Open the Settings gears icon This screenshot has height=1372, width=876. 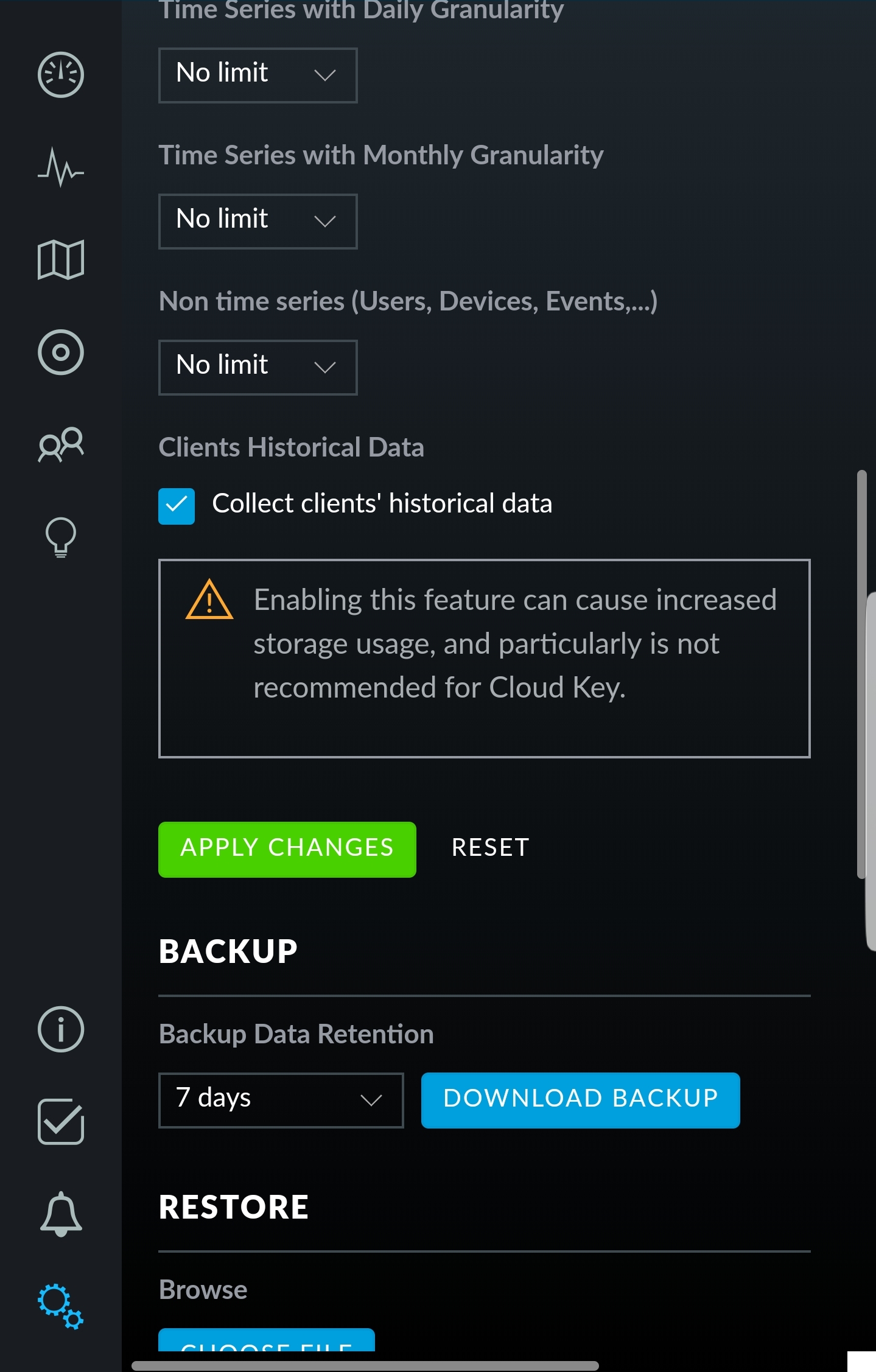61,1306
